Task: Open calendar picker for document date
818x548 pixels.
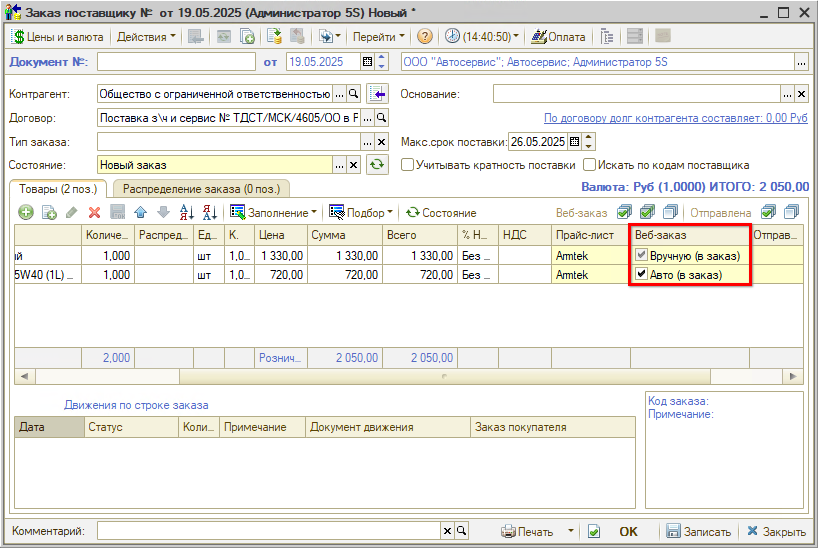Action: coord(367,62)
